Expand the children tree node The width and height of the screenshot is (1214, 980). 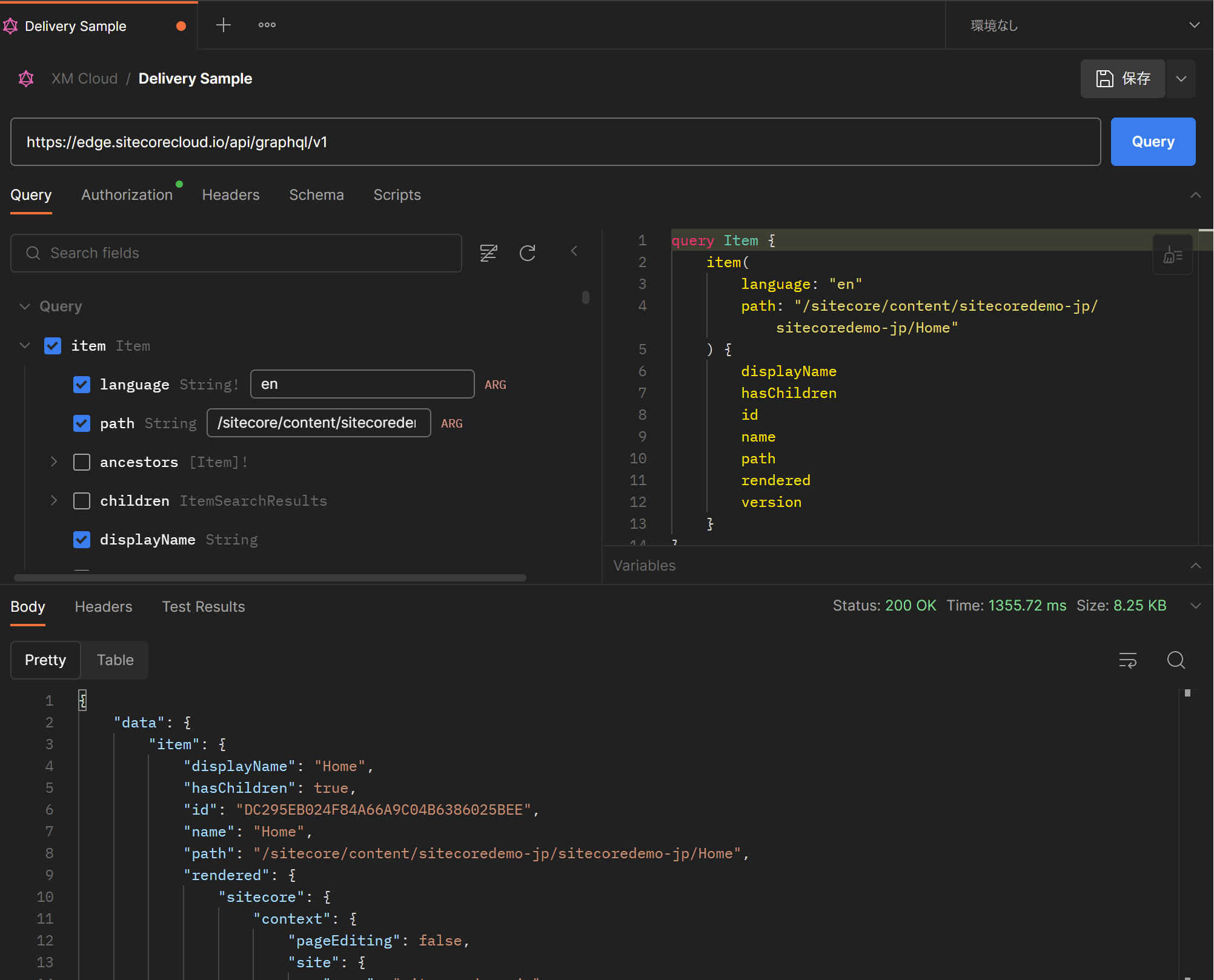pos(54,500)
